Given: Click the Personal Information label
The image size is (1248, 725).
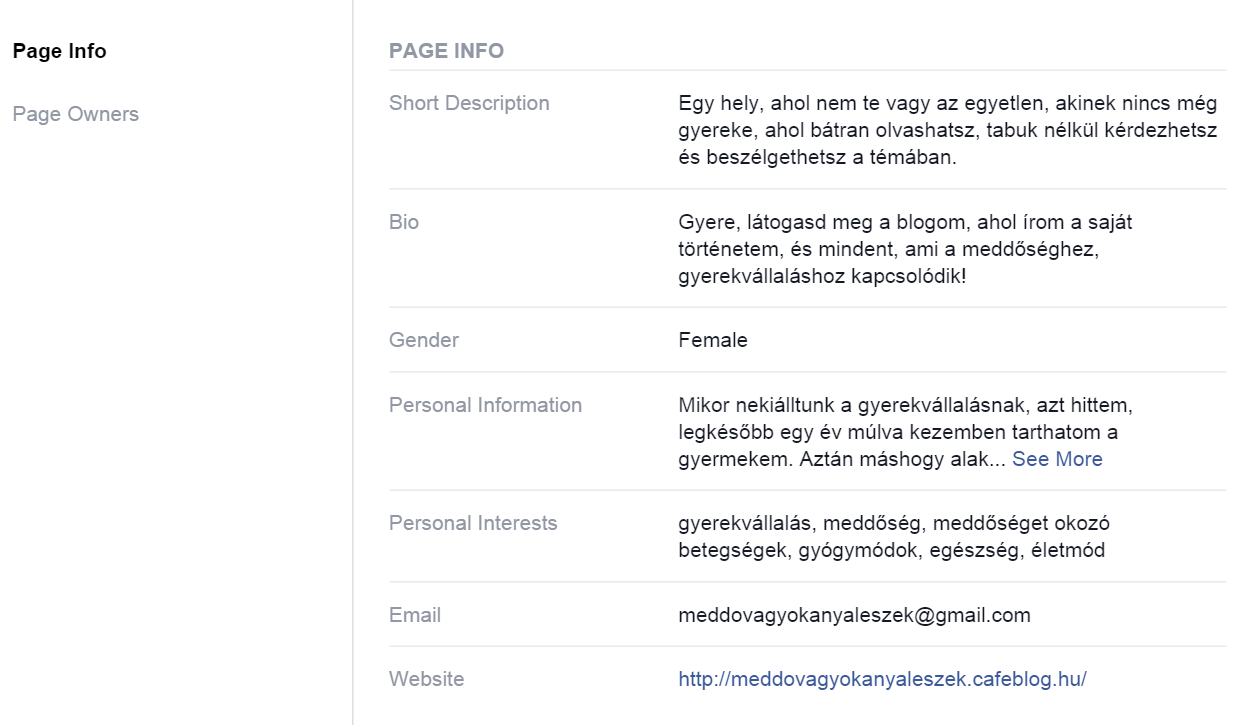Looking at the screenshot, I should coord(485,405).
